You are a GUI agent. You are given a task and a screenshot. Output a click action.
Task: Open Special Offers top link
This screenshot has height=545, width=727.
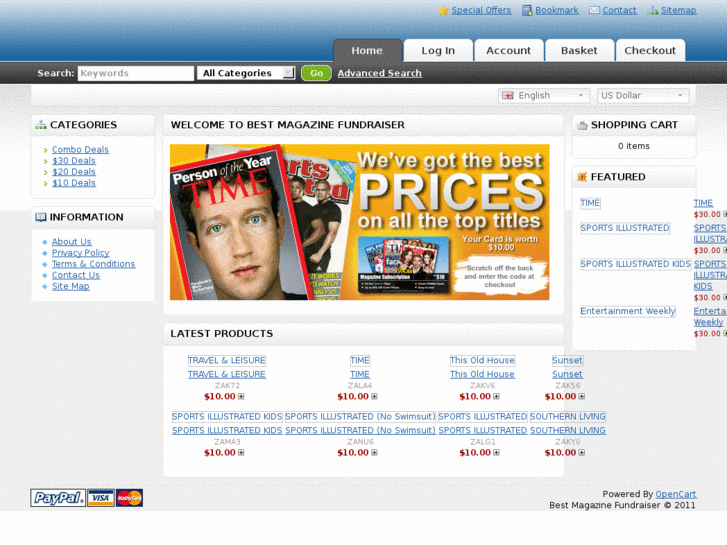click(481, 10)
